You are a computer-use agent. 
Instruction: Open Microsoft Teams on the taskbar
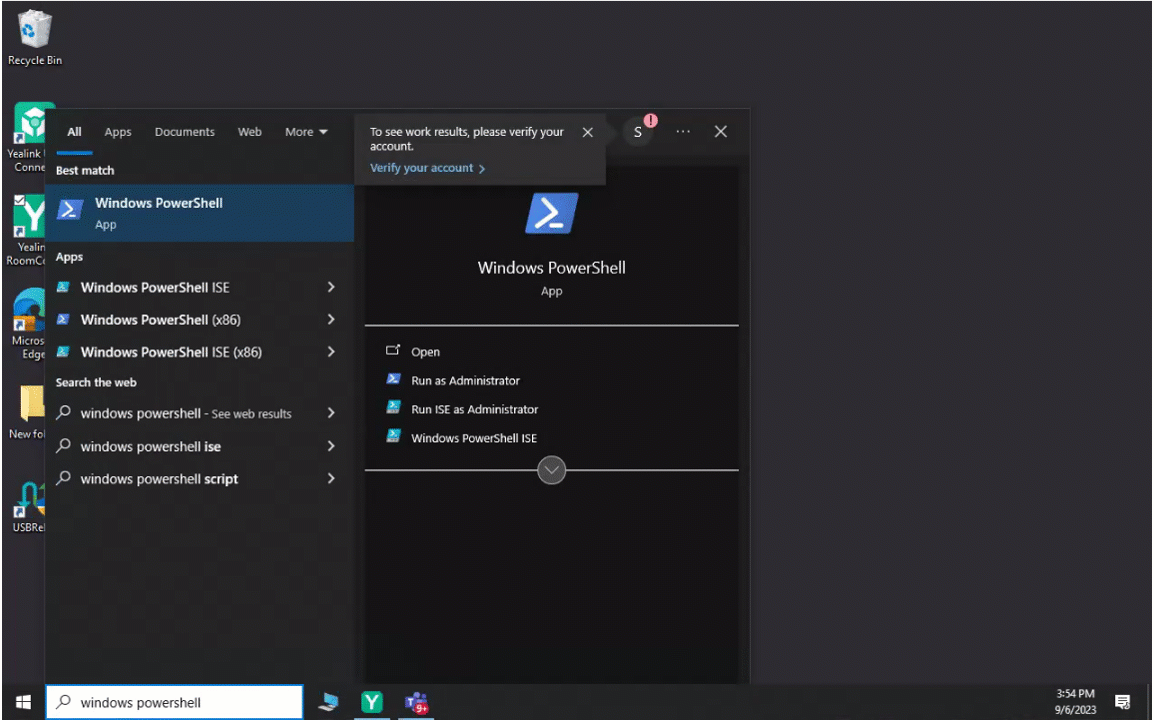pos(416,703)
